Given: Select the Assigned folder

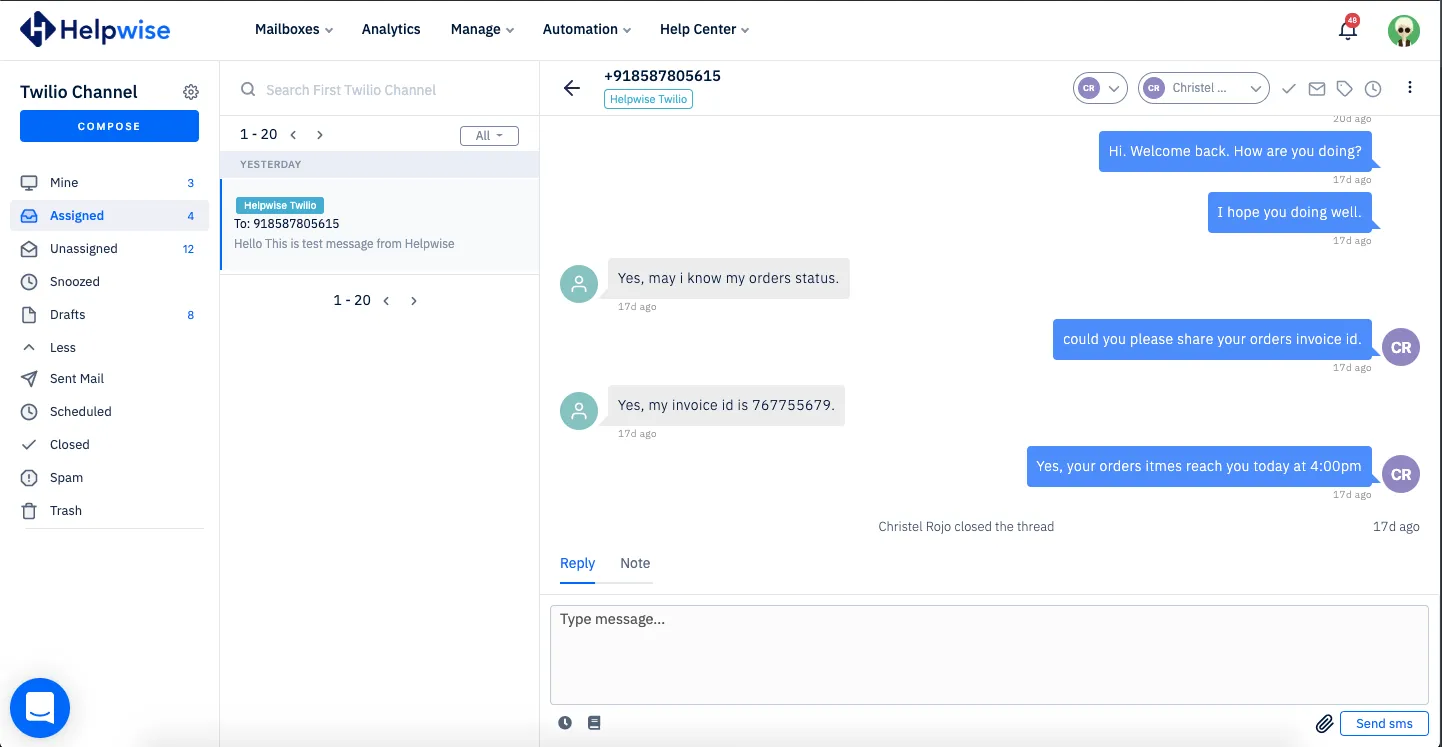Looking at the screenshot, I should [x=109, y=216].
